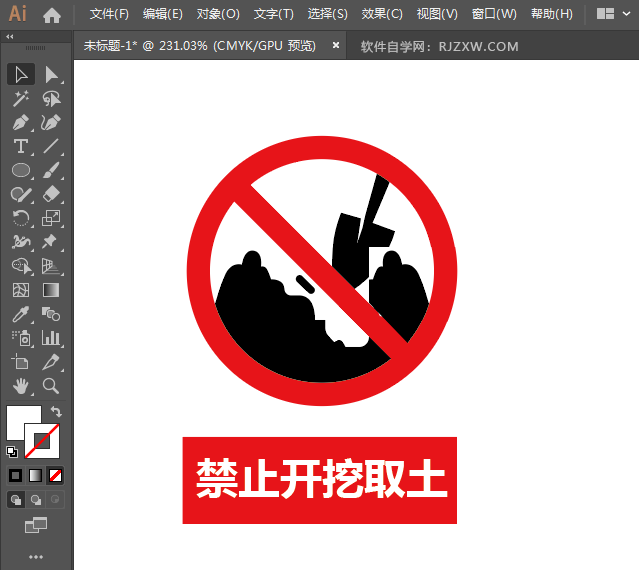Select the Type tool
639x570 pixels.
(21, 146)
